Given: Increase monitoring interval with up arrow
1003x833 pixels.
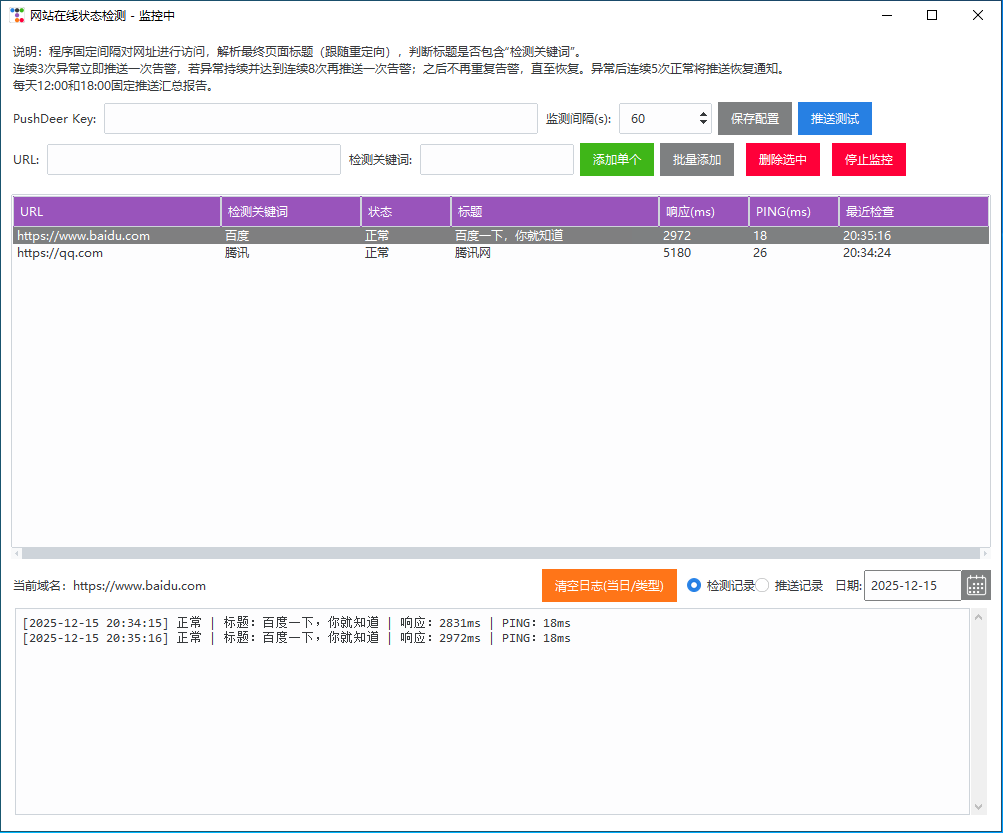Looking at the screenshot, I should [704, 113].
